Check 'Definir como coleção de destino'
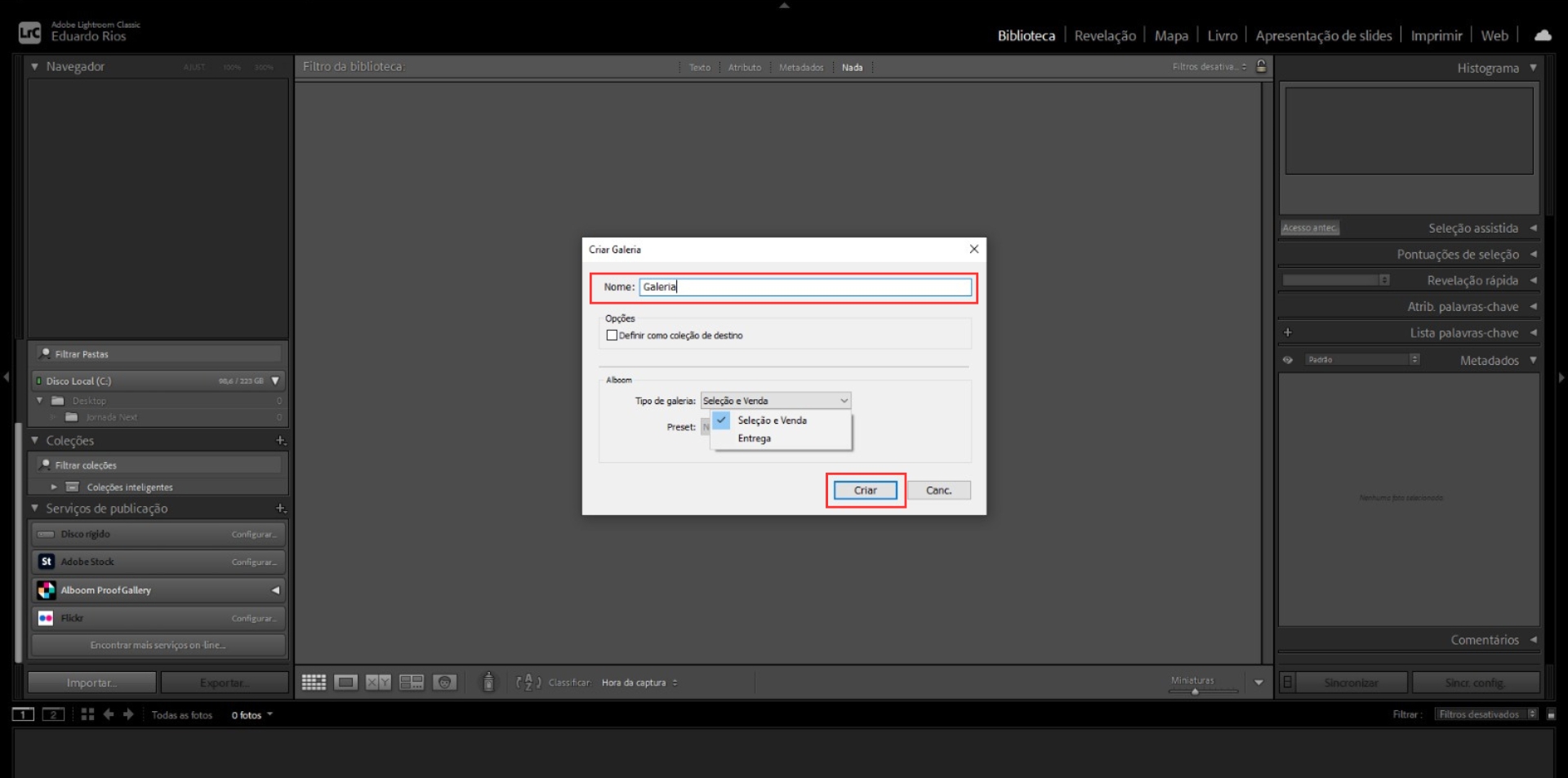This screenshot has height=778, width=1568. point(612,336)
